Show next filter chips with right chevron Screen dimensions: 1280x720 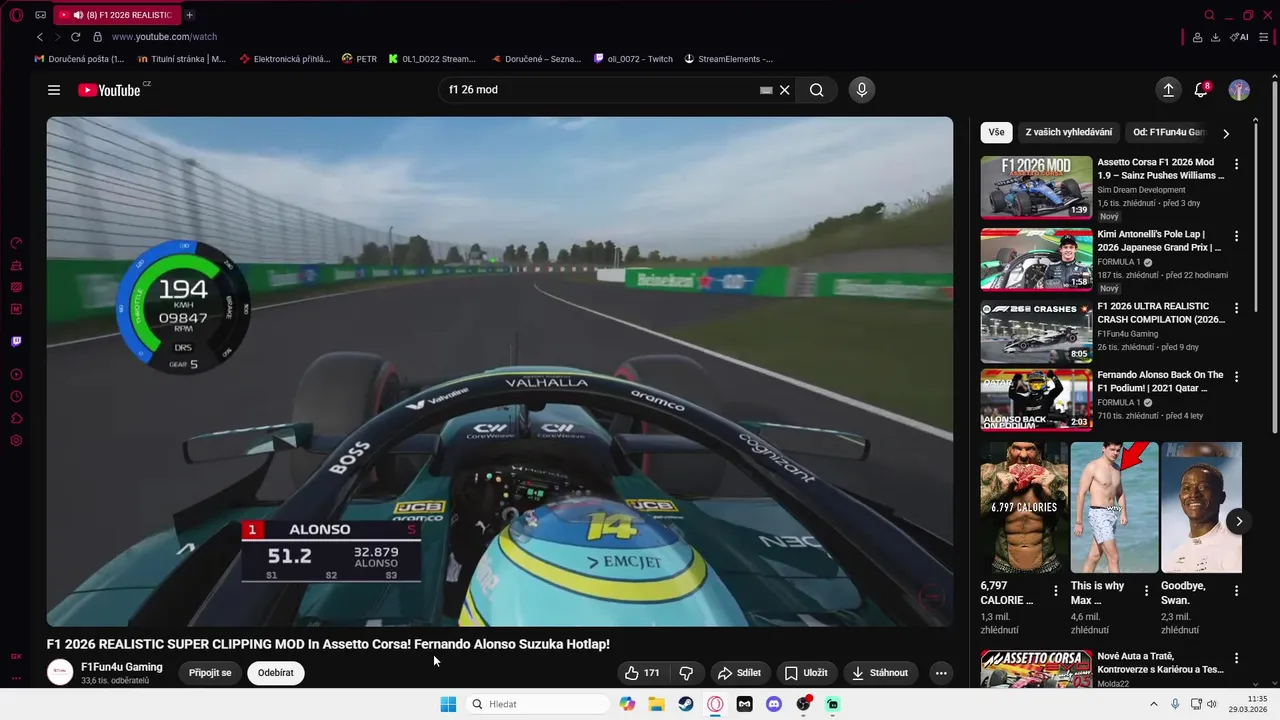tap(1226, 133)
